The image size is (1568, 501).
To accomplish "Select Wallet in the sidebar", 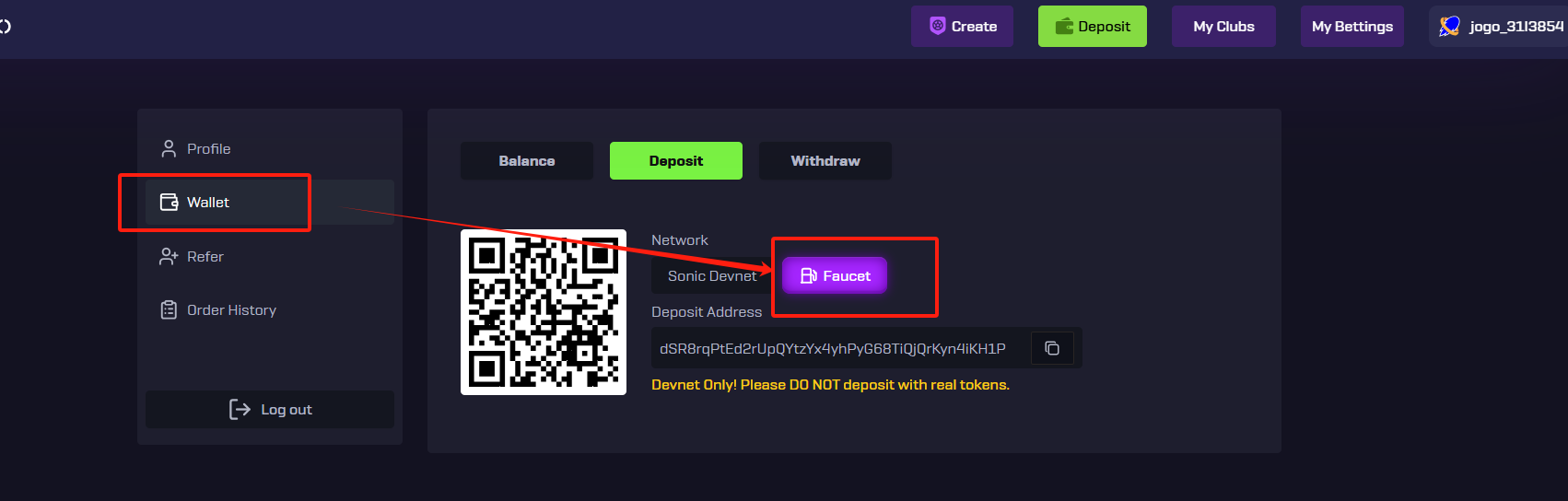I will coord(208,203).
